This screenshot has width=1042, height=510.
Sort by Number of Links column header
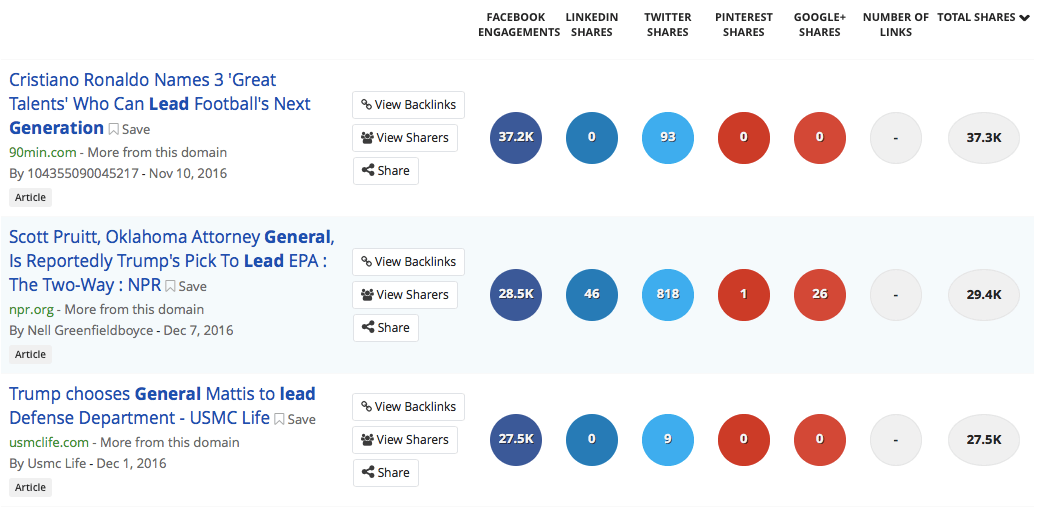[x=896, y=25]
